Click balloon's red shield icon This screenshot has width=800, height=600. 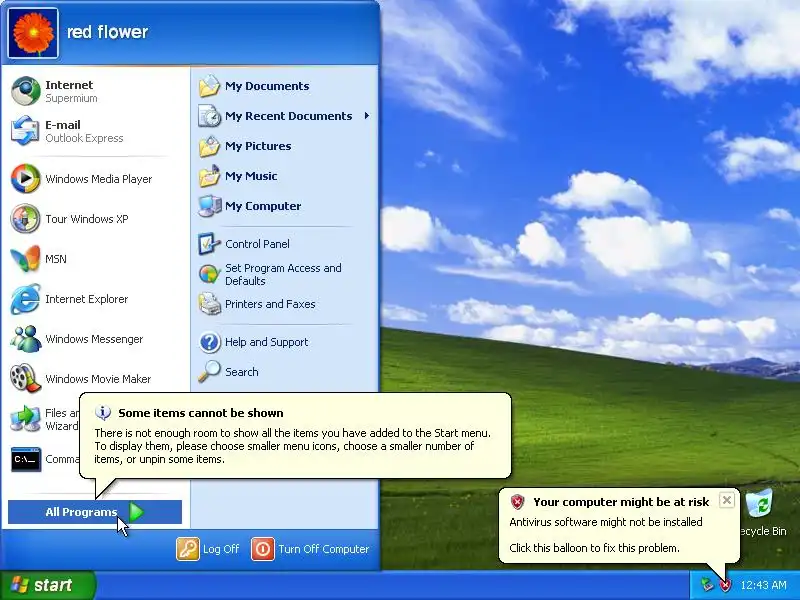[517, 502]
